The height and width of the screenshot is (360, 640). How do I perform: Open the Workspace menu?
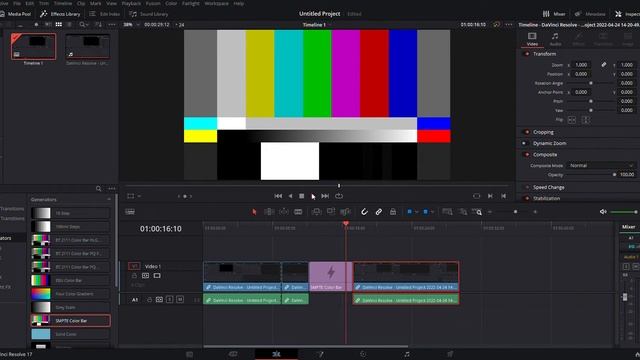216,3
